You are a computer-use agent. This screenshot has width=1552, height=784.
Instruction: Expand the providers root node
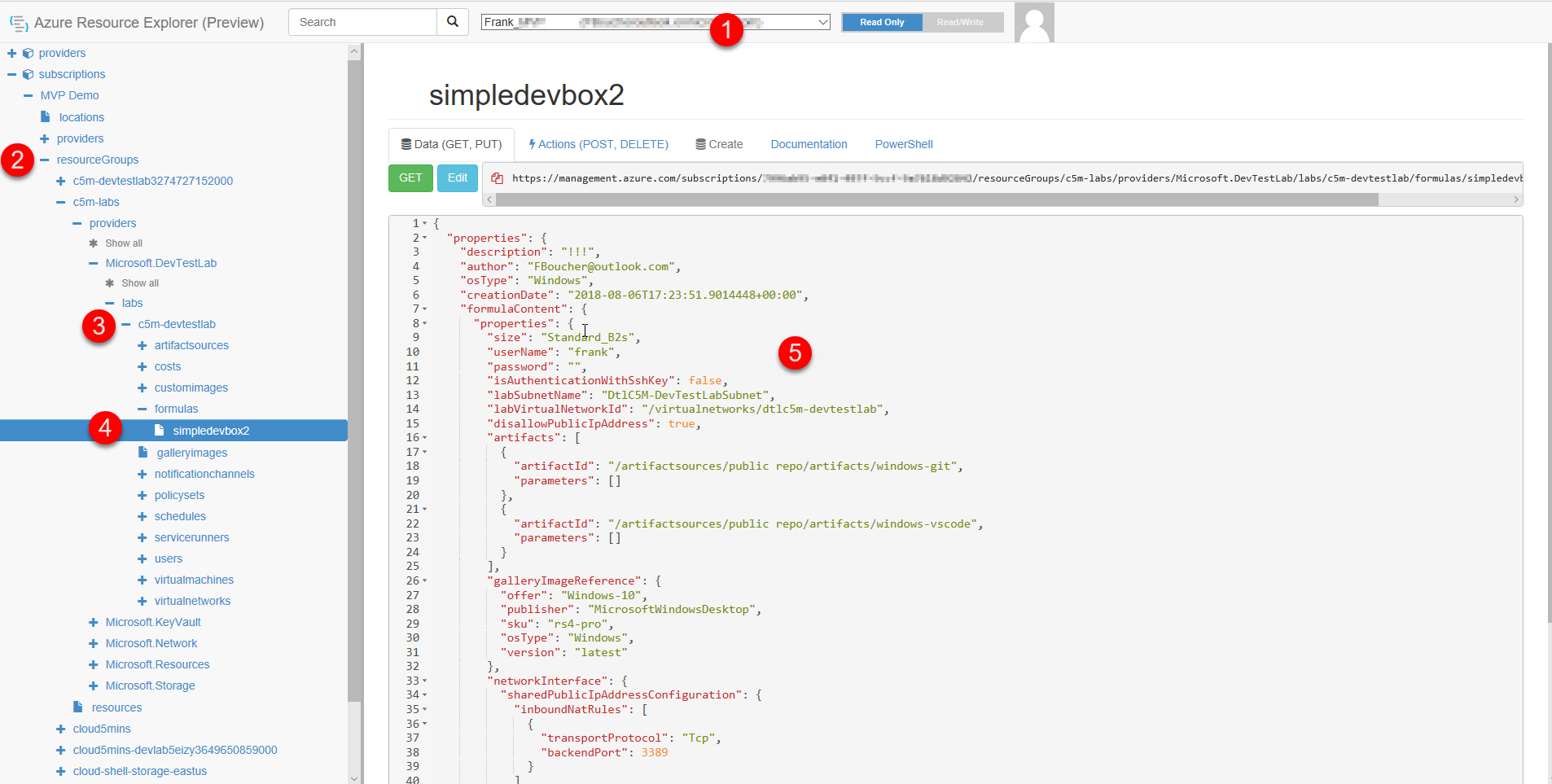pyautogui.click(x=12, y=53)
